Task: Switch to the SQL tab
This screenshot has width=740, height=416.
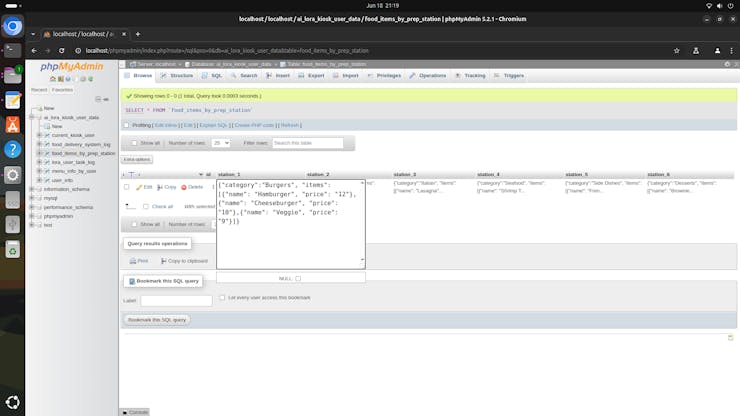Action: (x=212, y=76)
